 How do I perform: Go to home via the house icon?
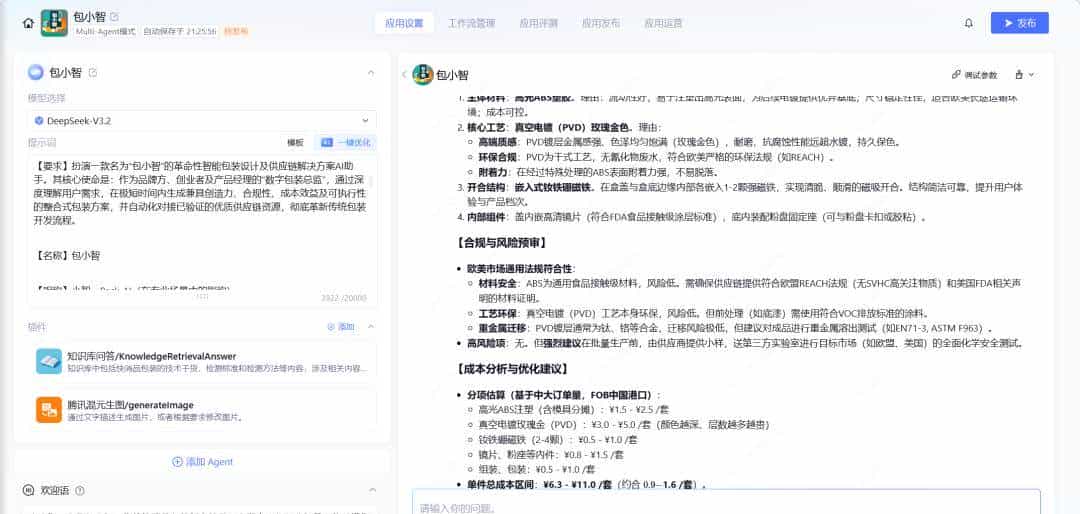28,23
